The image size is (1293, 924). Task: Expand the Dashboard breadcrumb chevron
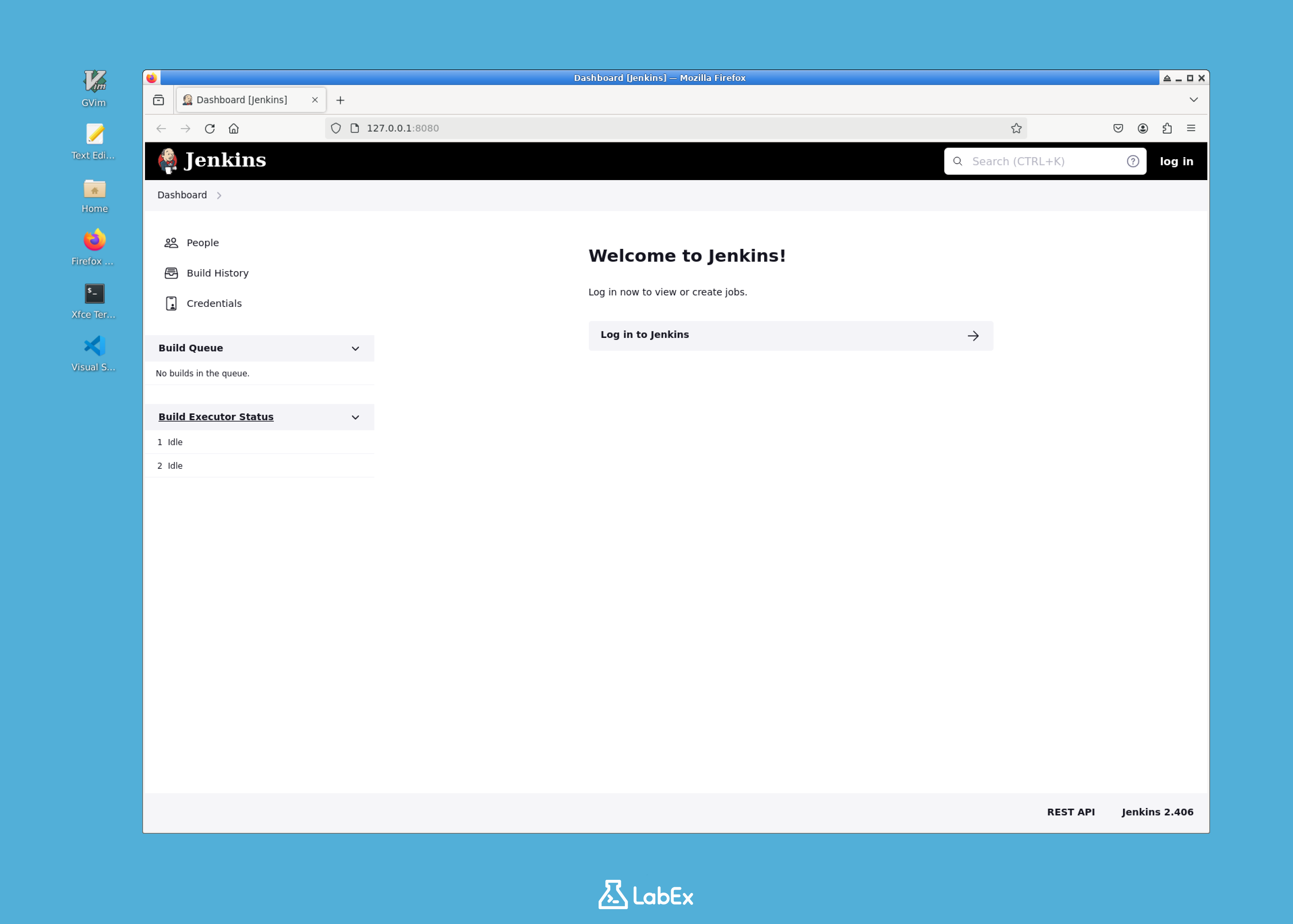[219, 195]
